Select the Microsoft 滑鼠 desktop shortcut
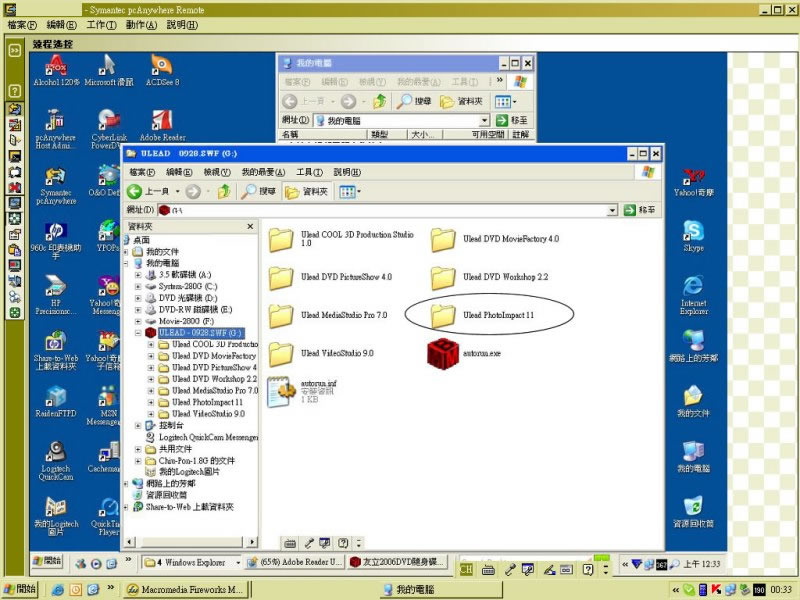This screenshot has height=600, width=800. (x=109, y=70)
